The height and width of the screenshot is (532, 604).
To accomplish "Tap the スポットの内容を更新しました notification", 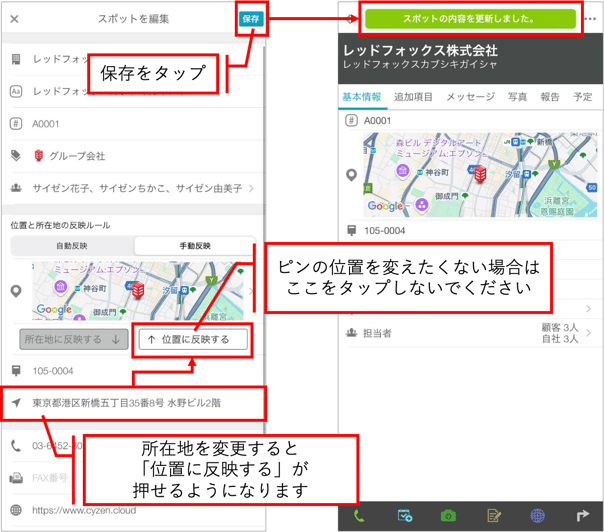I will (470, 19).
